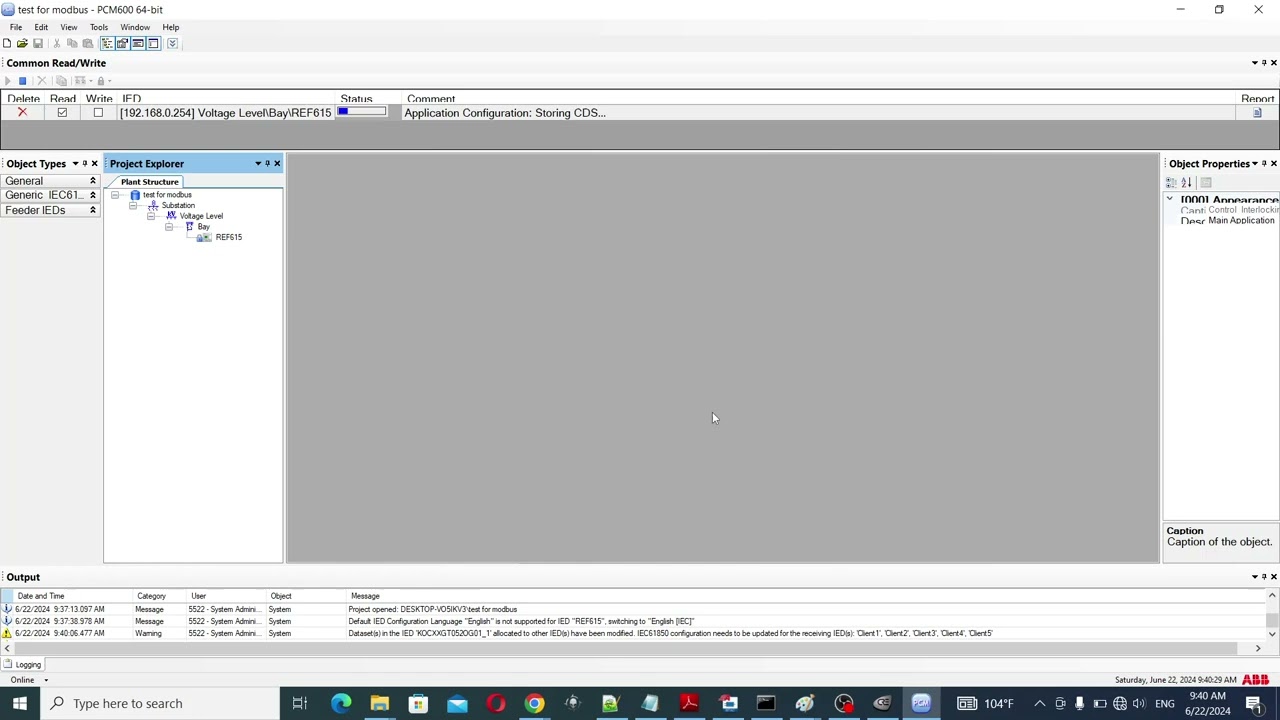
Task: Click the Start play icon in Common Read/Write
Action: click(8, 81)
